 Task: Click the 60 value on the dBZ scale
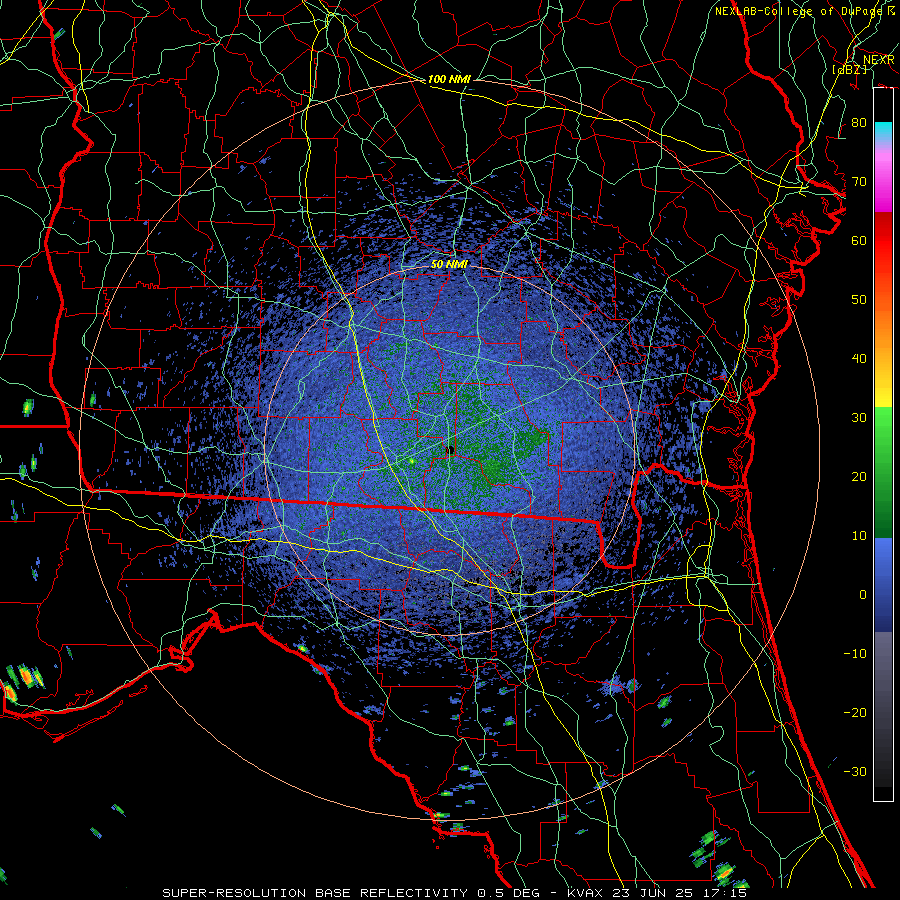click(859, 241)
